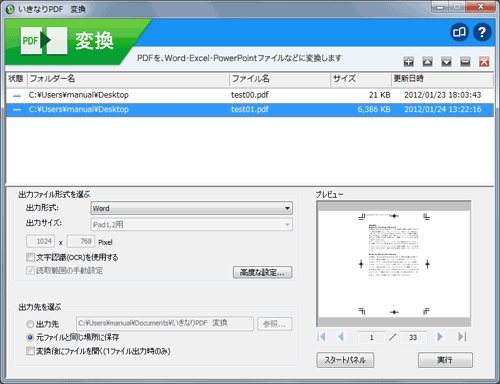
Task: Click app icon in title bar
Action: coord(10,9)
